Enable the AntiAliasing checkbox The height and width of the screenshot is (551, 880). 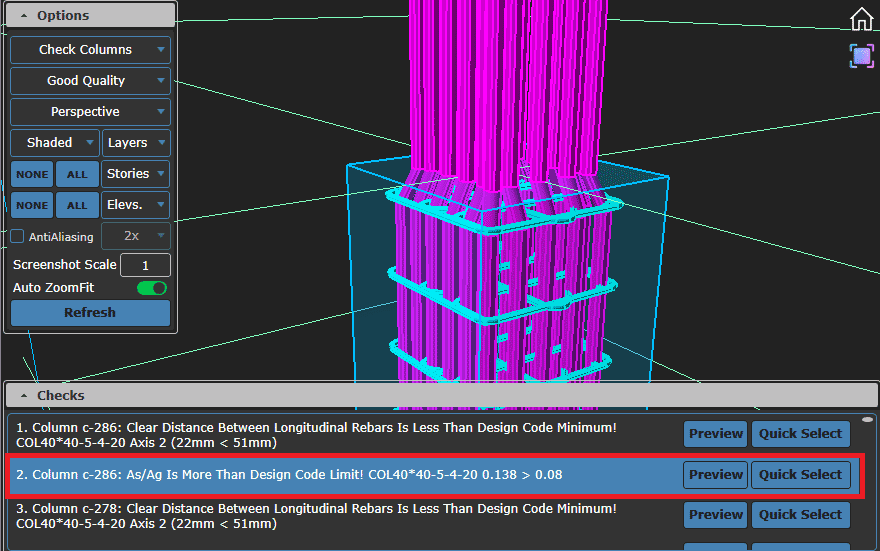coord(18,237)
